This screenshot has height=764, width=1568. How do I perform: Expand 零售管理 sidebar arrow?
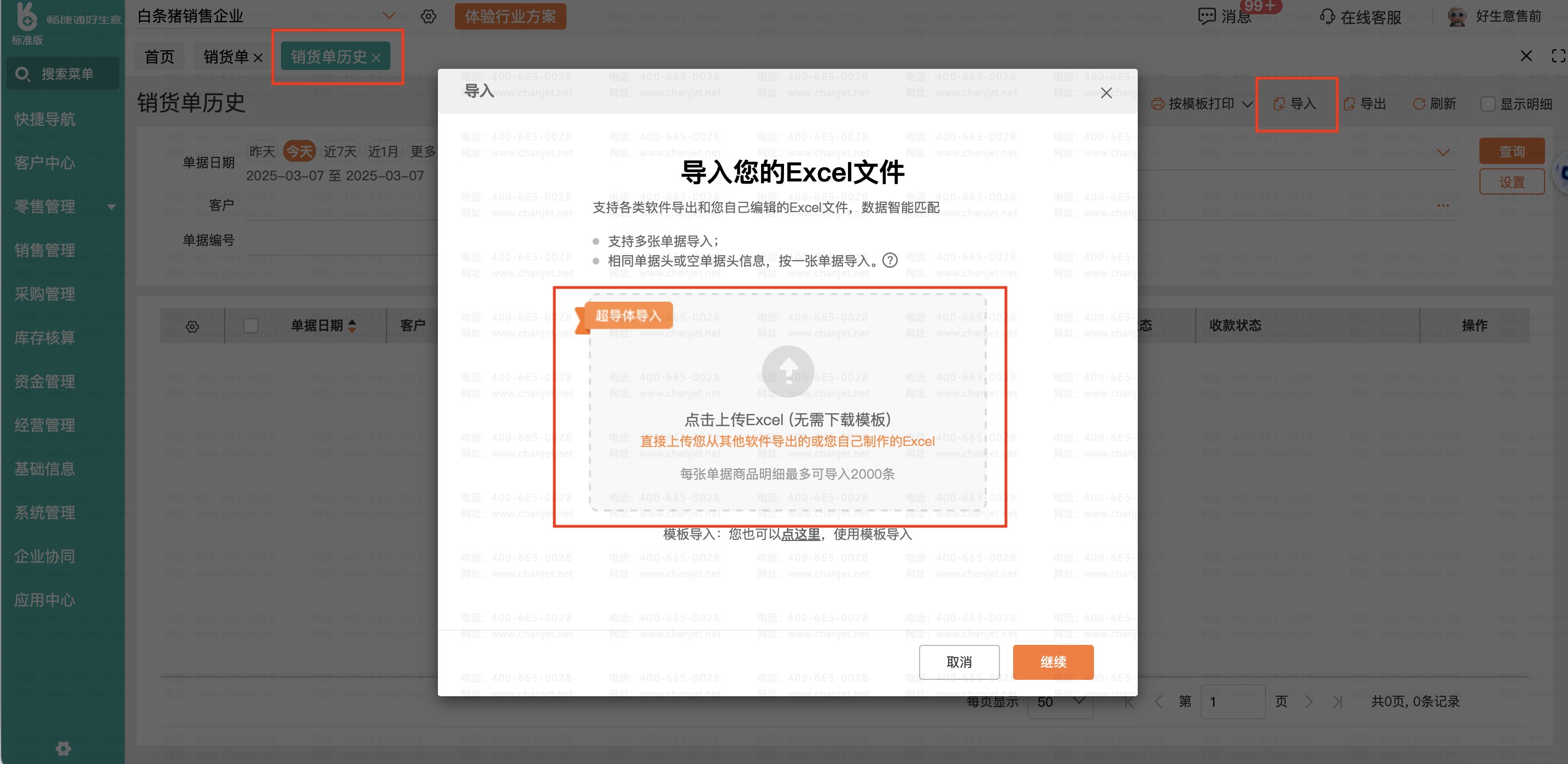click(x=112, y=208)
